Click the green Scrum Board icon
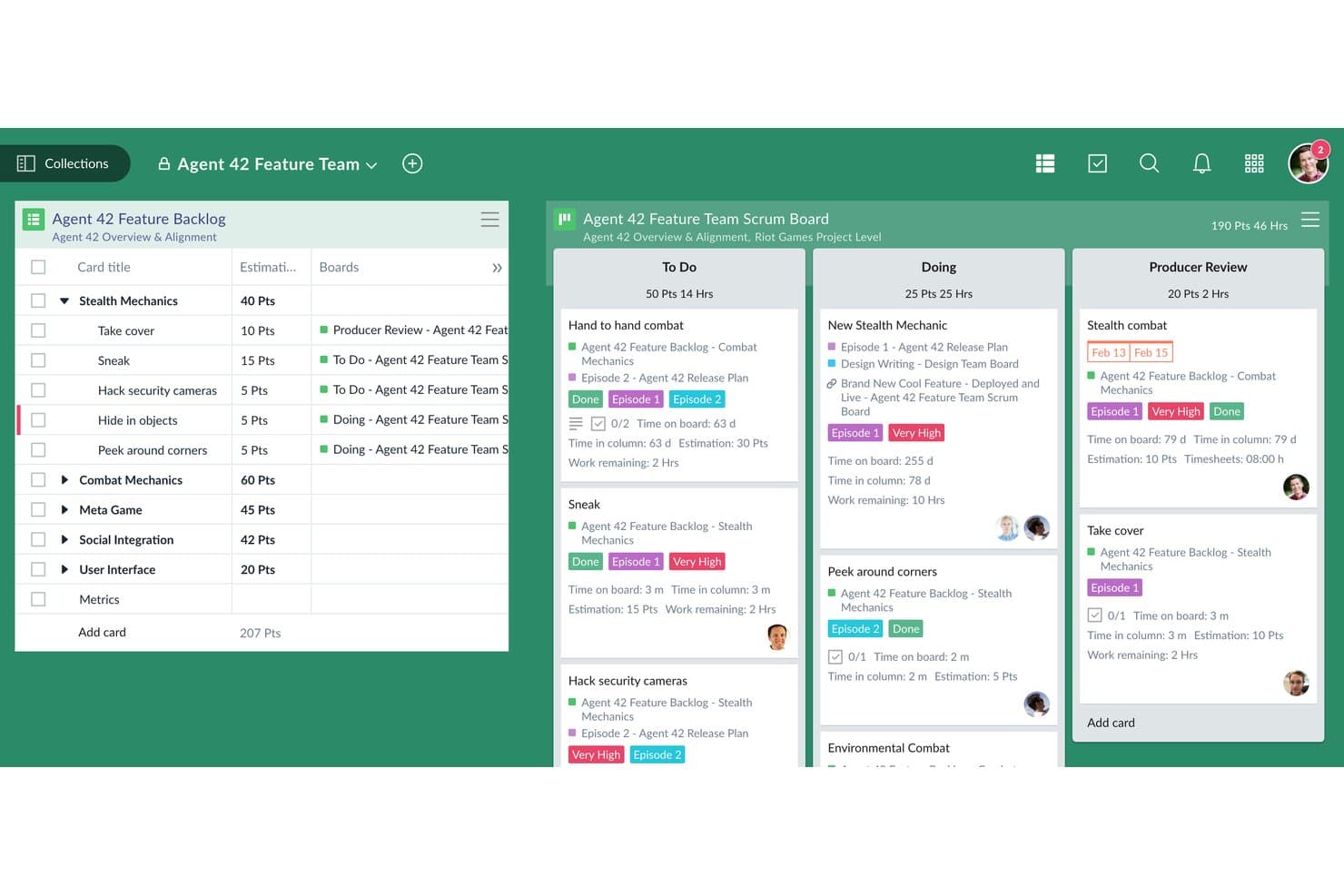The height and width of the screenshot is (896, 1344). click(x=565, y=219)
